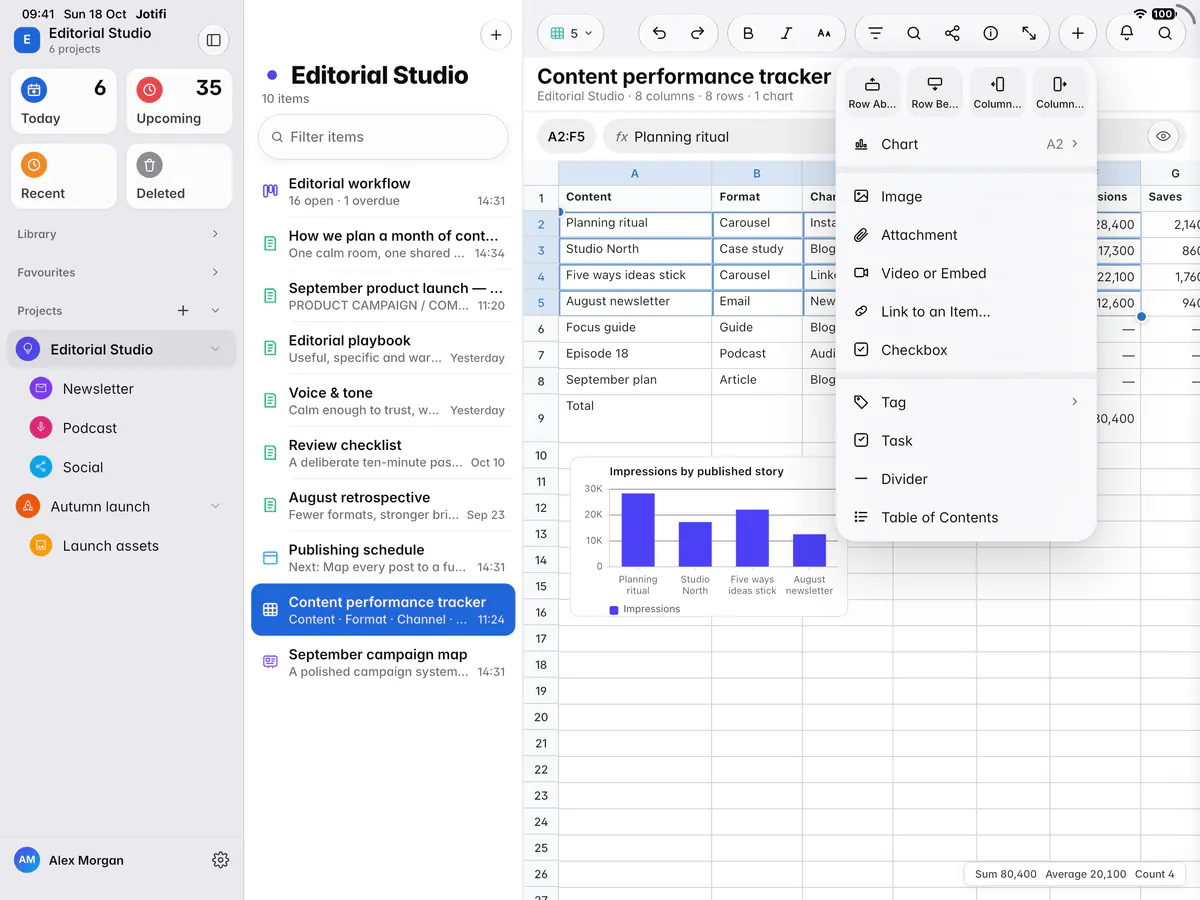Screen dimensions: 1200x900
Task: Click the Impressions by published story chart
Action: tap(708, 537)
